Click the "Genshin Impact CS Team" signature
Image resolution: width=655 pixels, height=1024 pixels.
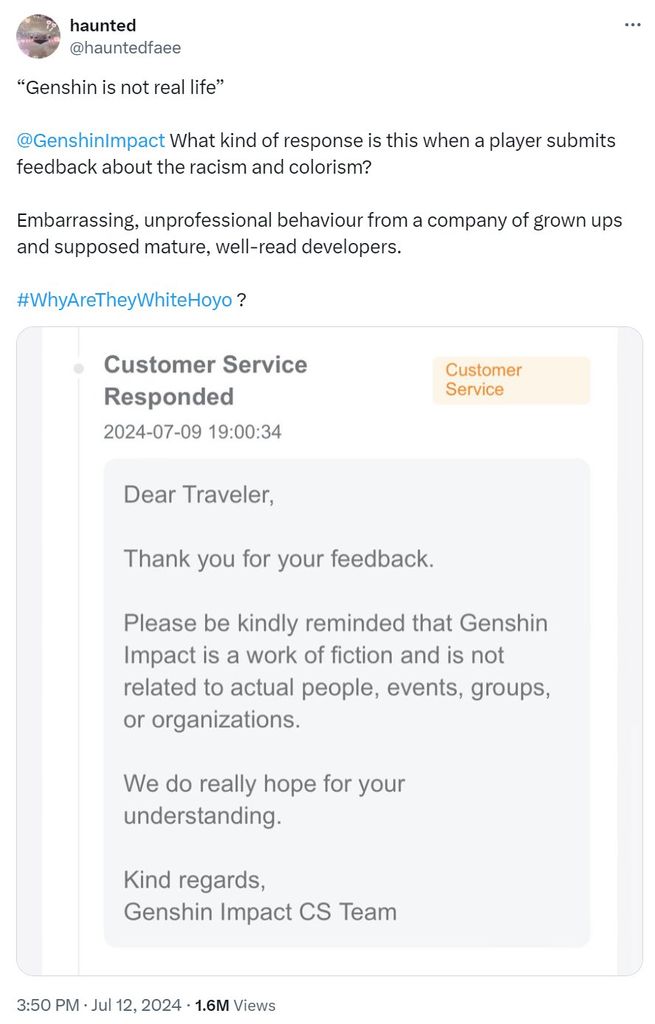(260, 912)
